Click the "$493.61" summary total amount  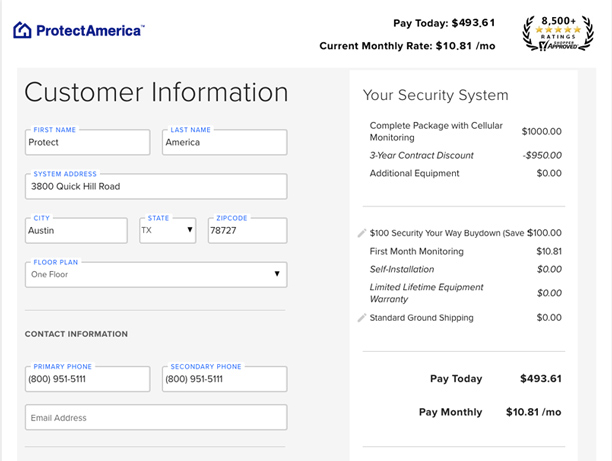[541, 378]
